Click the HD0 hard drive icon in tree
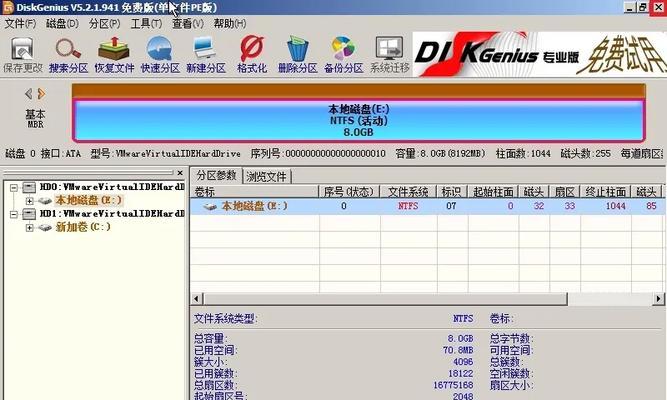667x400 pixels. click(x=29, y=187)
